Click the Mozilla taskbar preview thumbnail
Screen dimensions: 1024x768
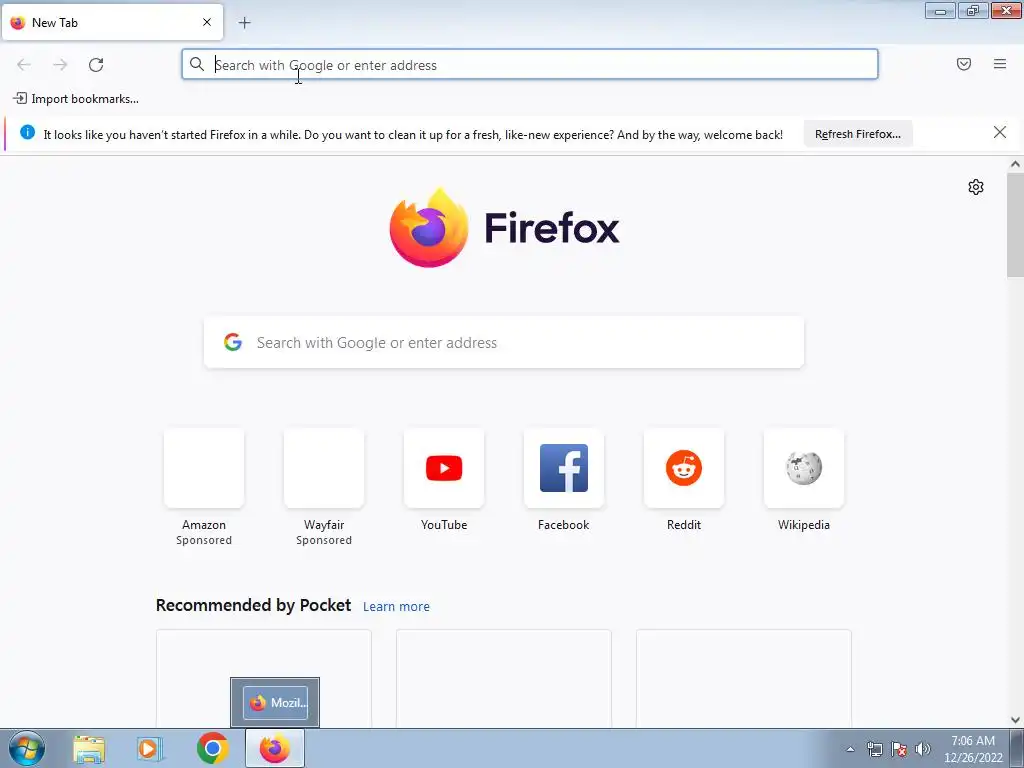pos(275,702)
